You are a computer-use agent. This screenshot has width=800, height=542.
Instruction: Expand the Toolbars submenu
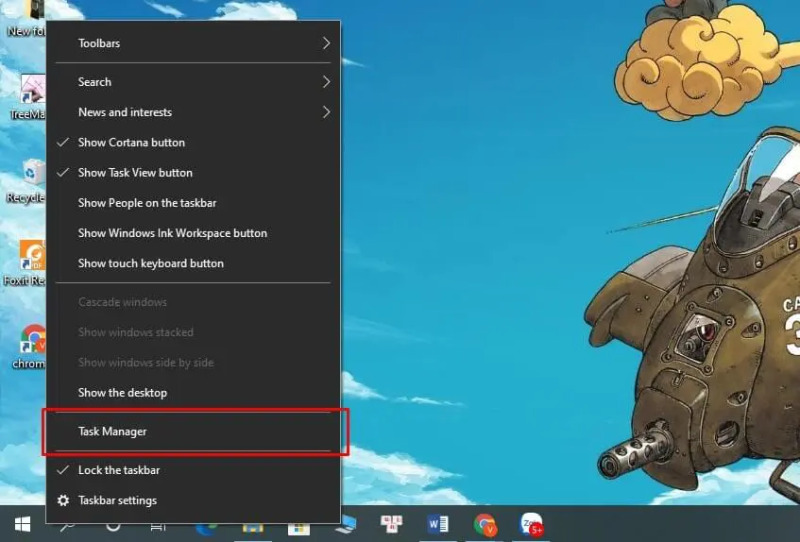click(193, 43)
